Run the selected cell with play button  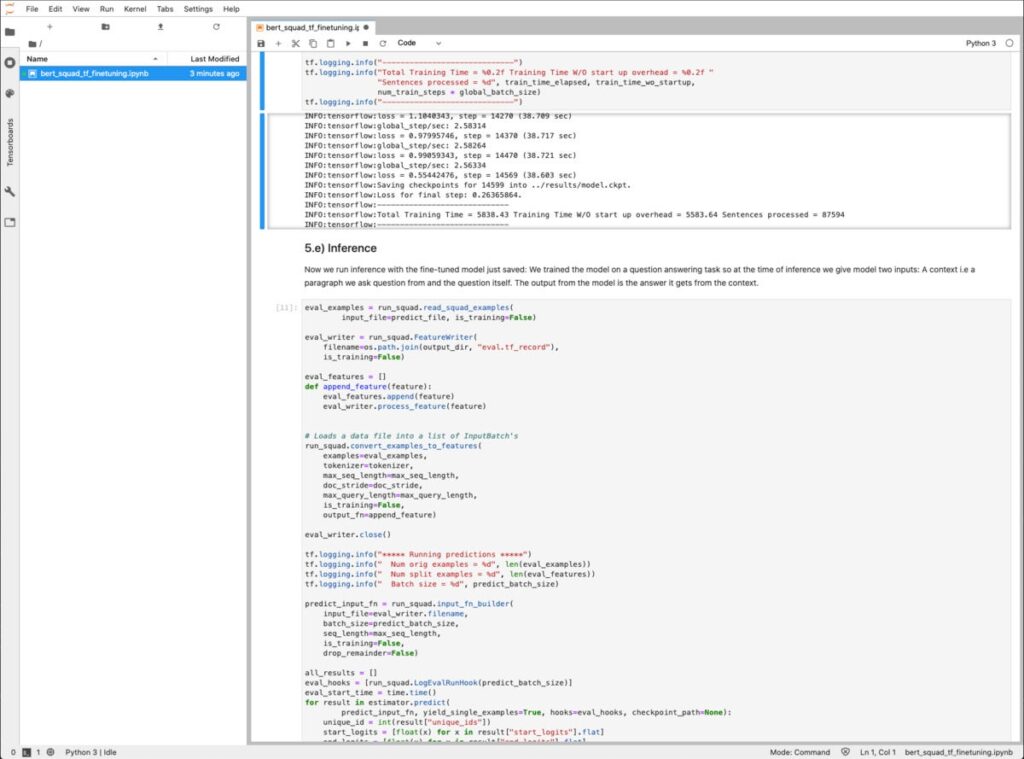(x=348, y=44)
